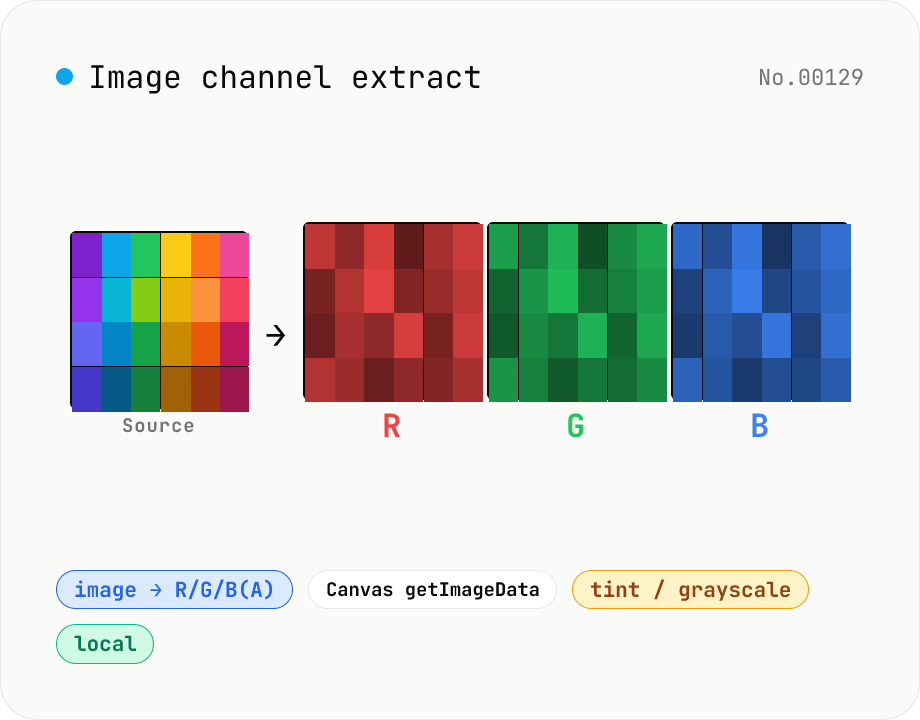
Task: Select the 'local' tag
Action: [x=105, y=644]
